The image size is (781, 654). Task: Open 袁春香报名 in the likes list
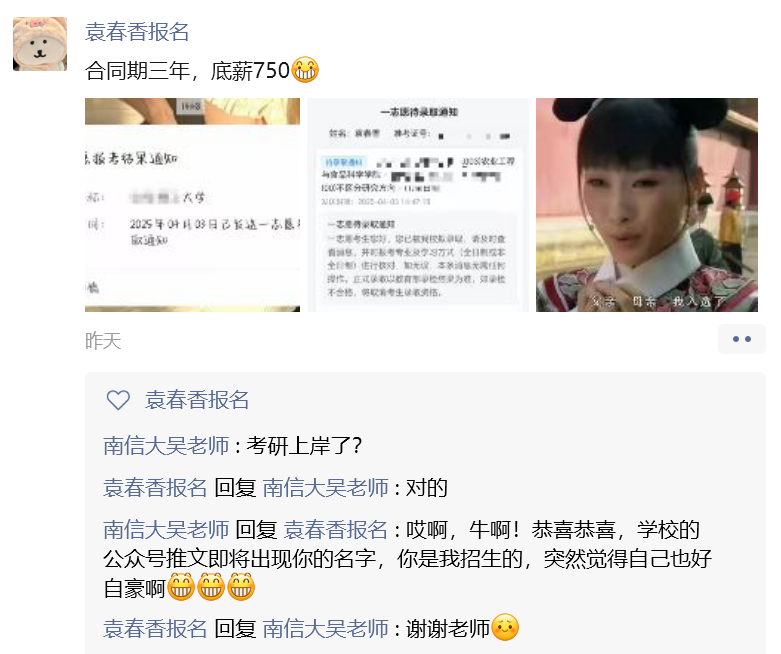click(x=197, y=400)
